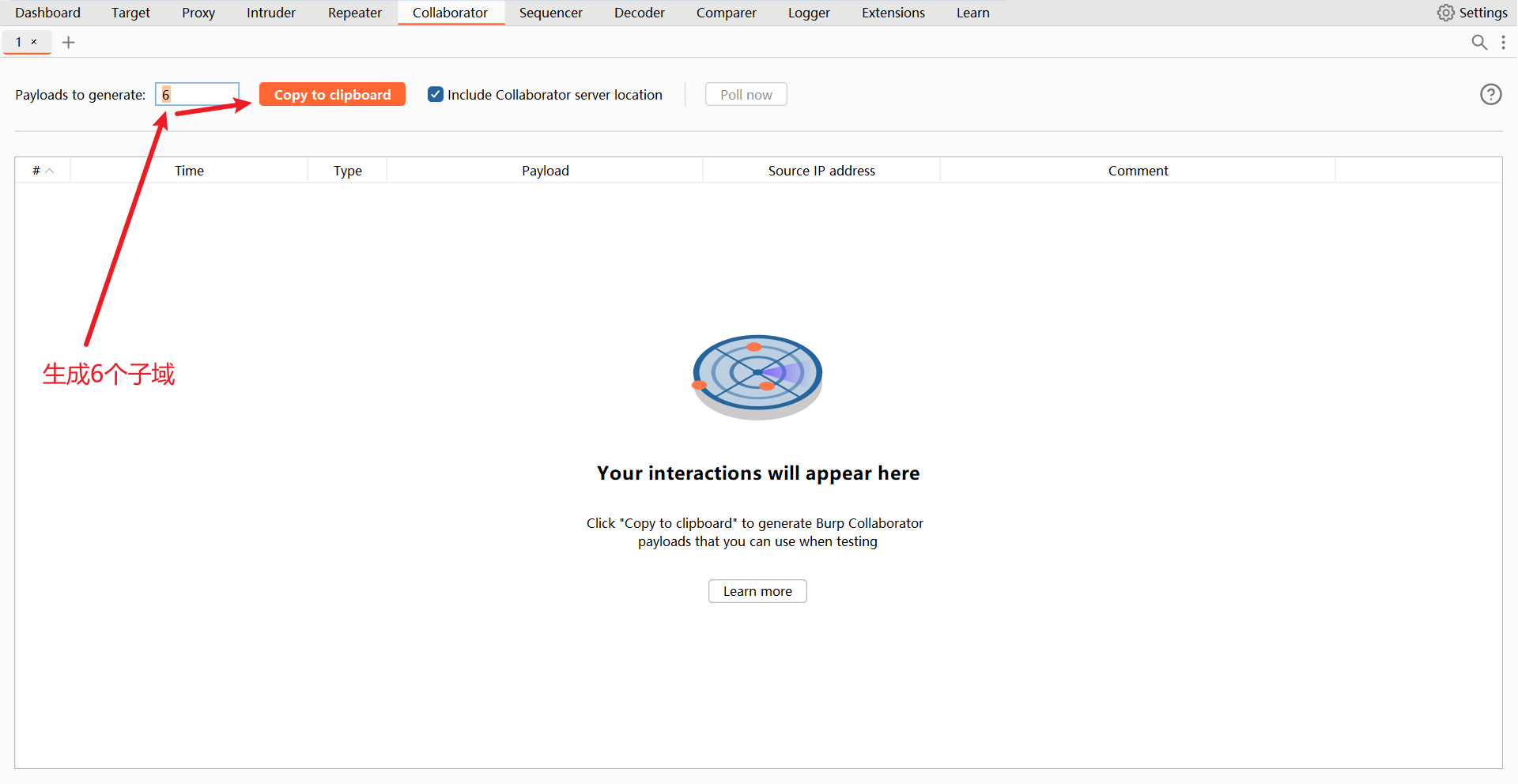This screenshot has width=1518, height=784.
Task: Click the search magnifier icon
Action: [1478, 43]
